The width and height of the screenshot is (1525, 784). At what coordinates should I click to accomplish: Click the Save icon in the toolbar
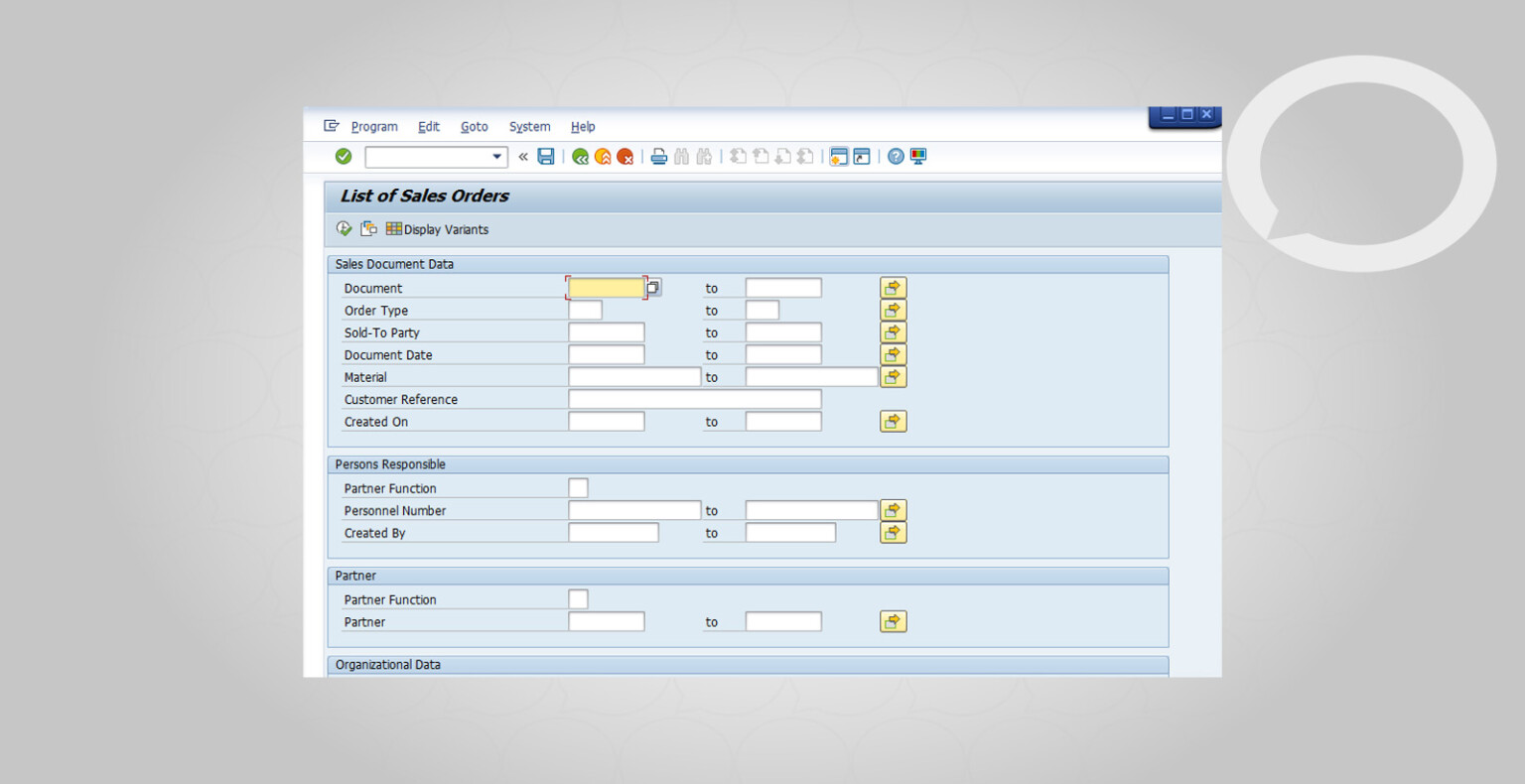pyautogui.click(x=546, y=156)
